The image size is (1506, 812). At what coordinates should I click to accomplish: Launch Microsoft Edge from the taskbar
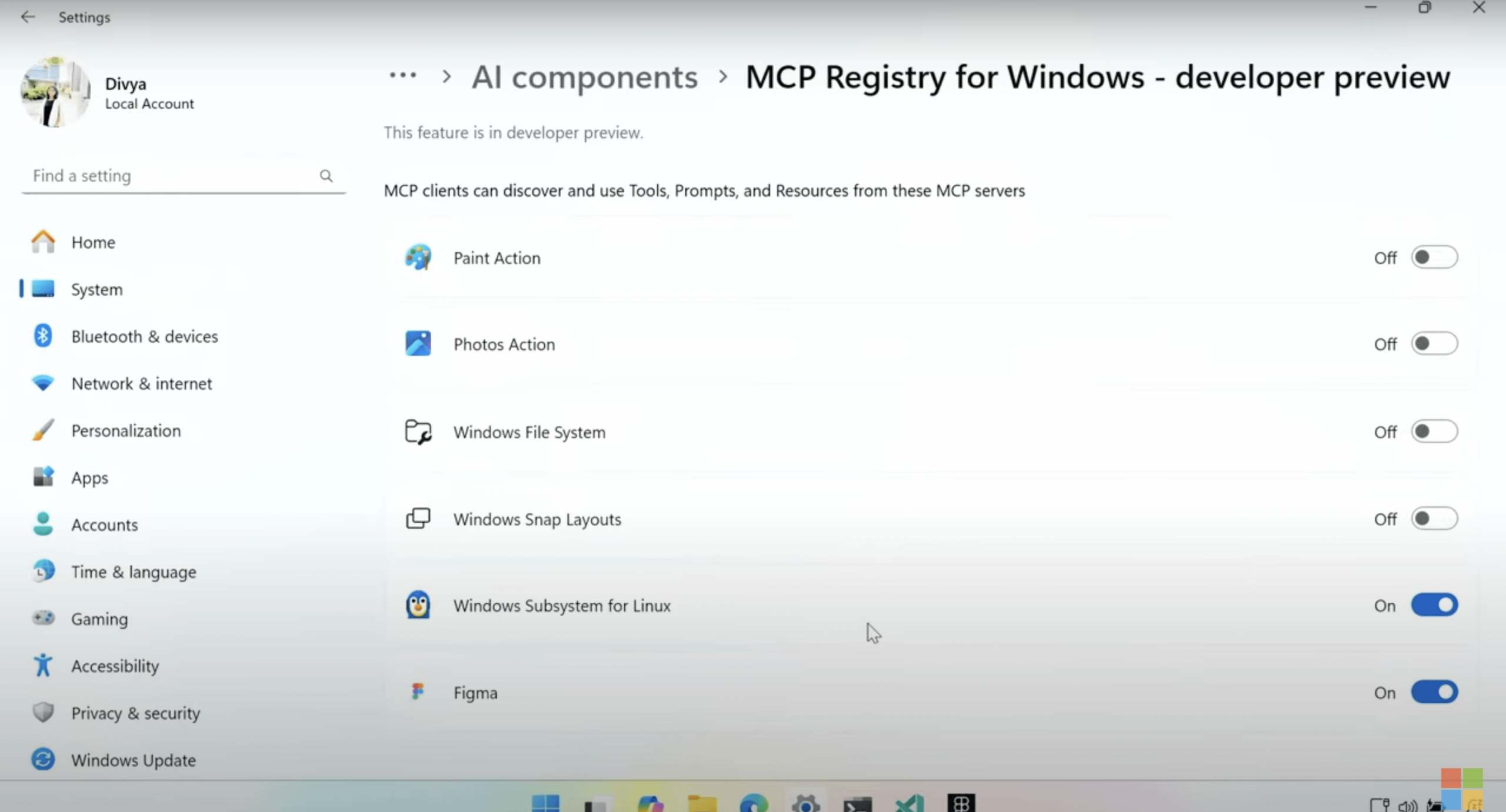[754, 803]
